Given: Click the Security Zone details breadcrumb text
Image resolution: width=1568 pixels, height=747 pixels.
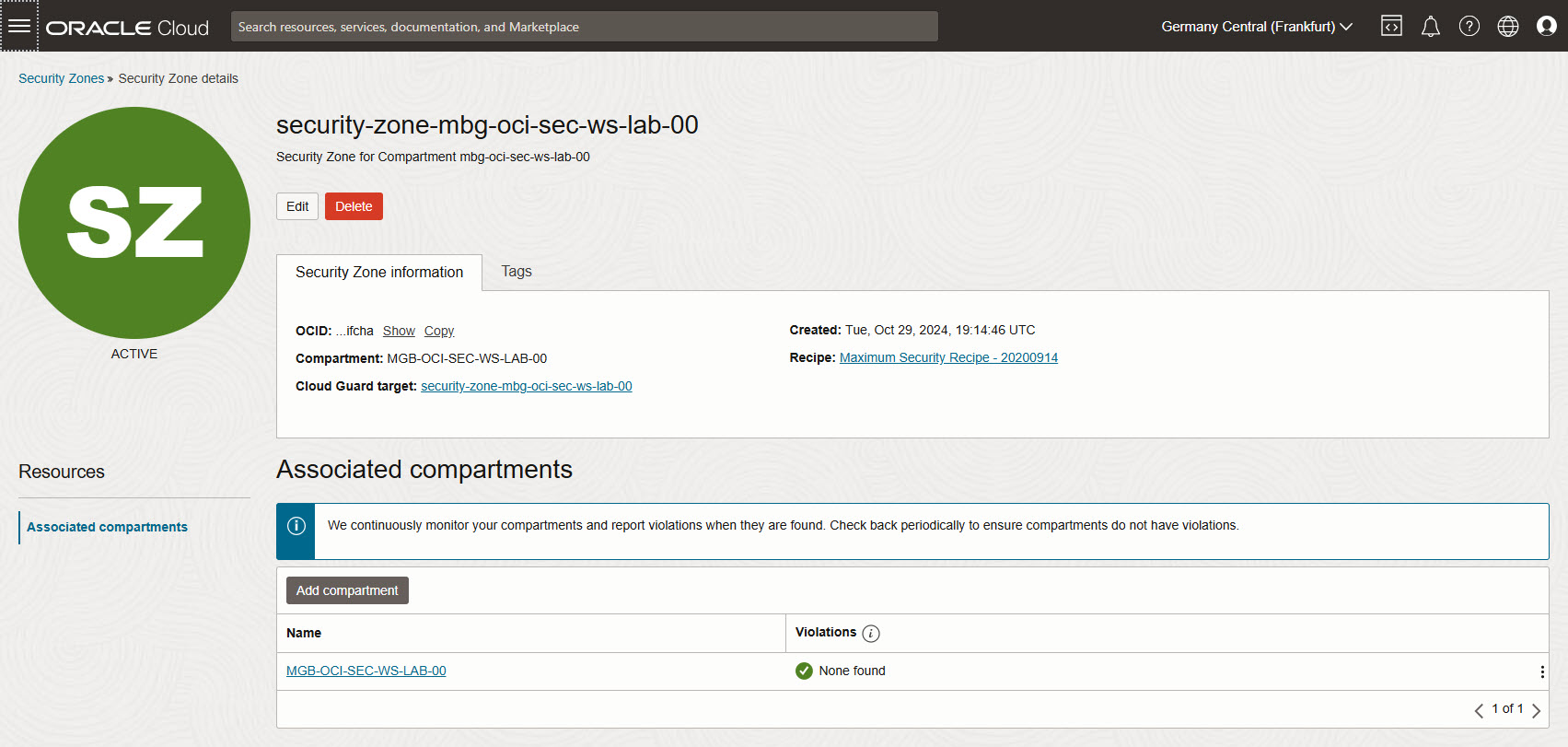Looking at the screenshot, I should coord(179,78).
